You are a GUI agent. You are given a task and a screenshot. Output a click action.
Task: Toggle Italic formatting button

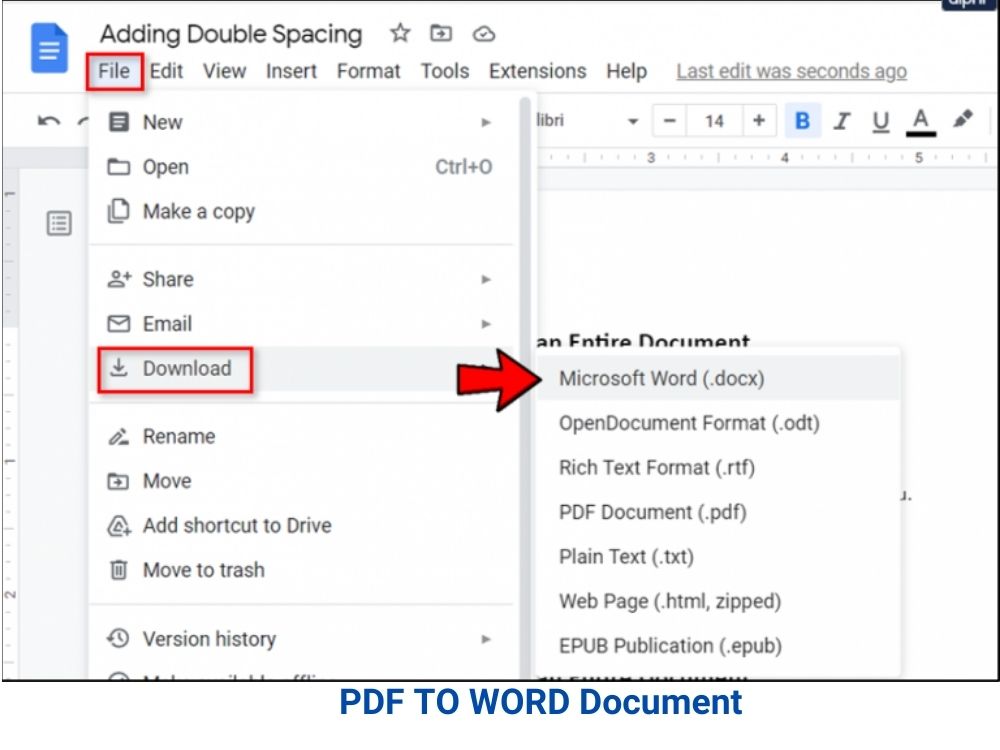842,121
